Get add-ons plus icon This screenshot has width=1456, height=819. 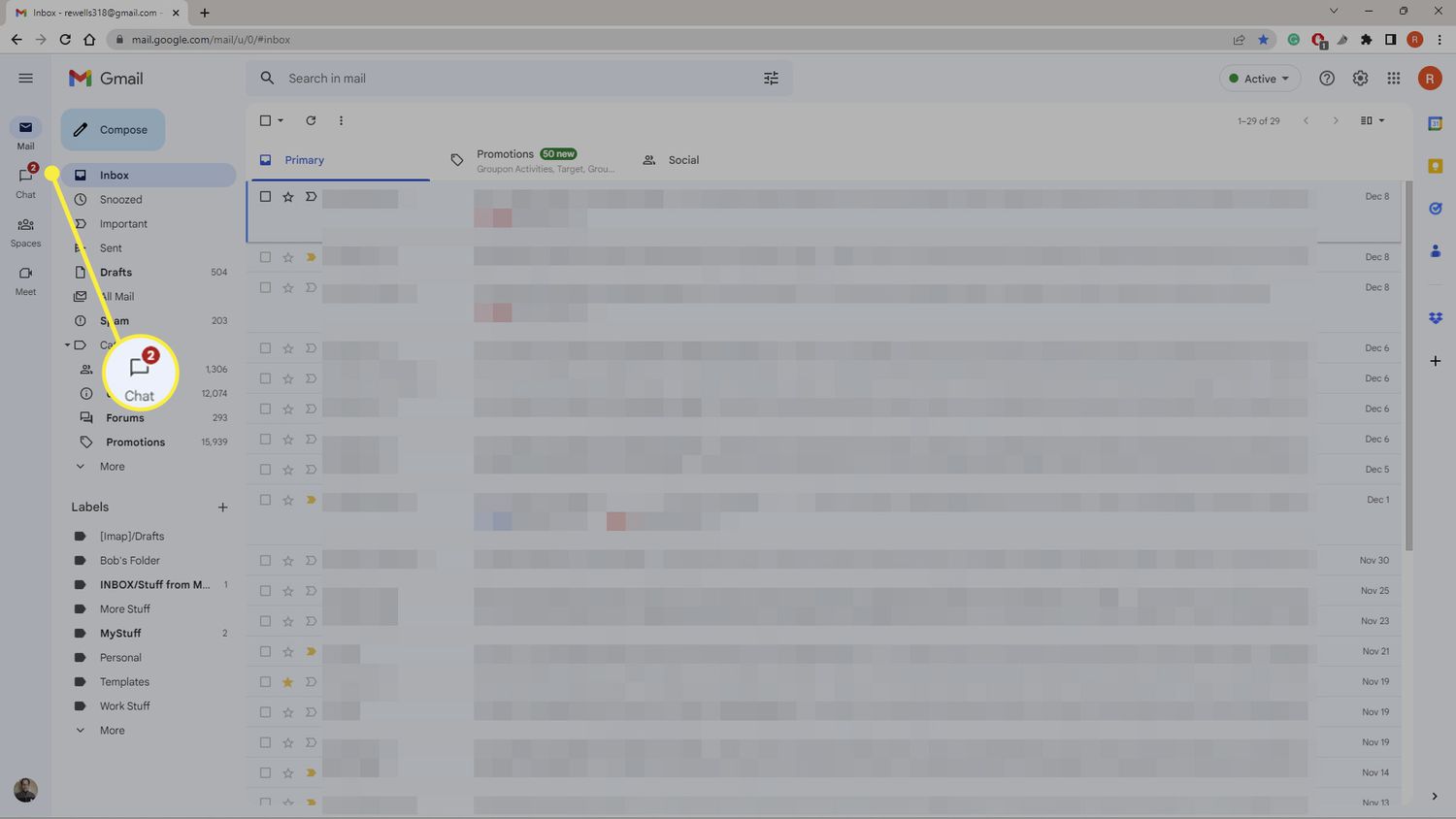tap(1435, 361)
